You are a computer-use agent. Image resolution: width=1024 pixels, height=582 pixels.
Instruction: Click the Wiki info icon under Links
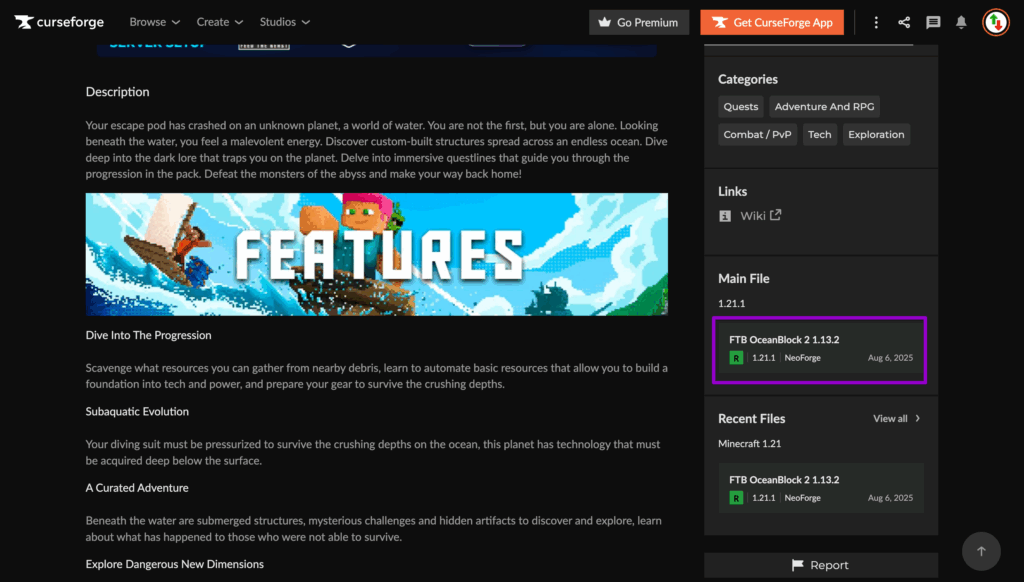click(x=725, y=215)
